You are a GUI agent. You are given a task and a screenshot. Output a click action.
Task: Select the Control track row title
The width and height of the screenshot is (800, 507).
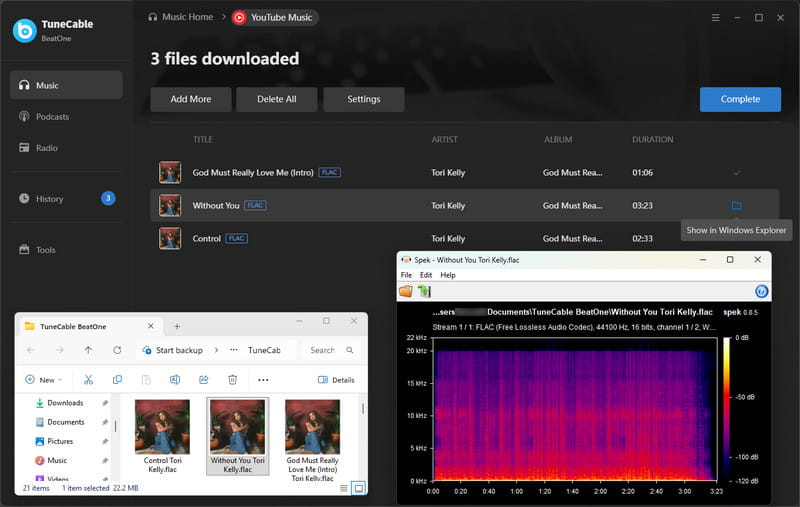(207, 239)
